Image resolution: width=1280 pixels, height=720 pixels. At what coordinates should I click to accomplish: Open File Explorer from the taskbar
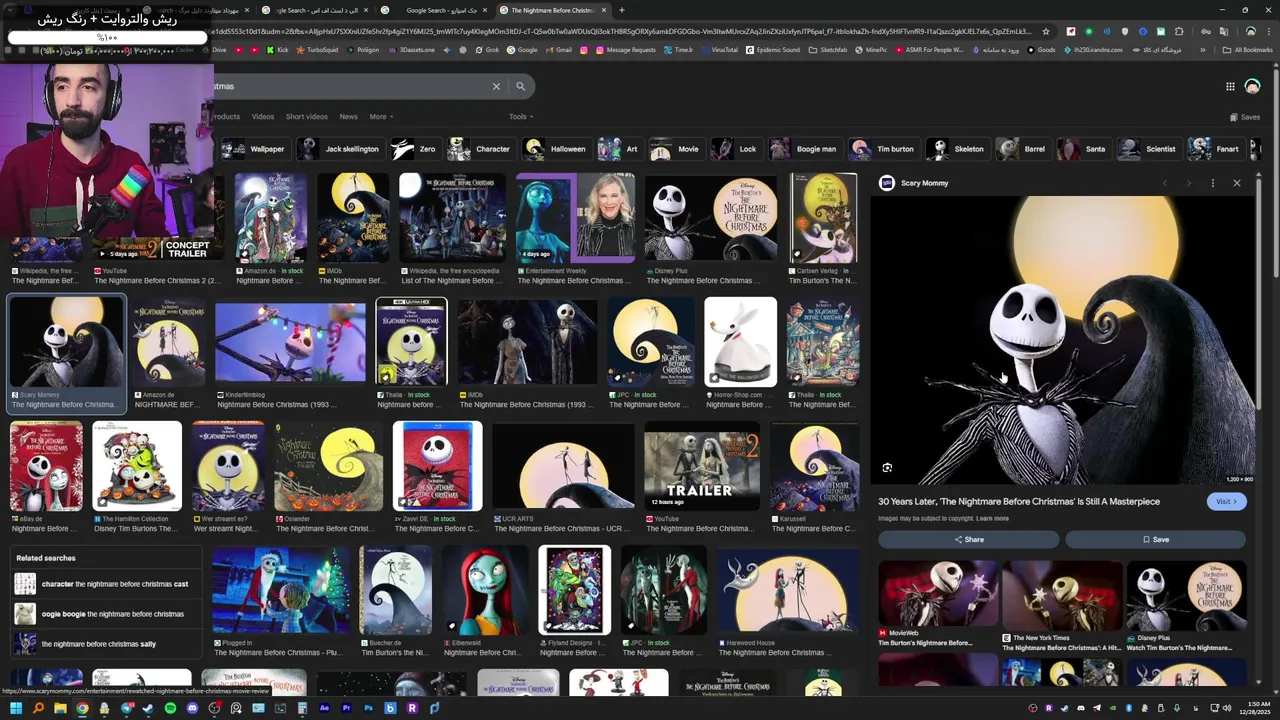(60, 708)
